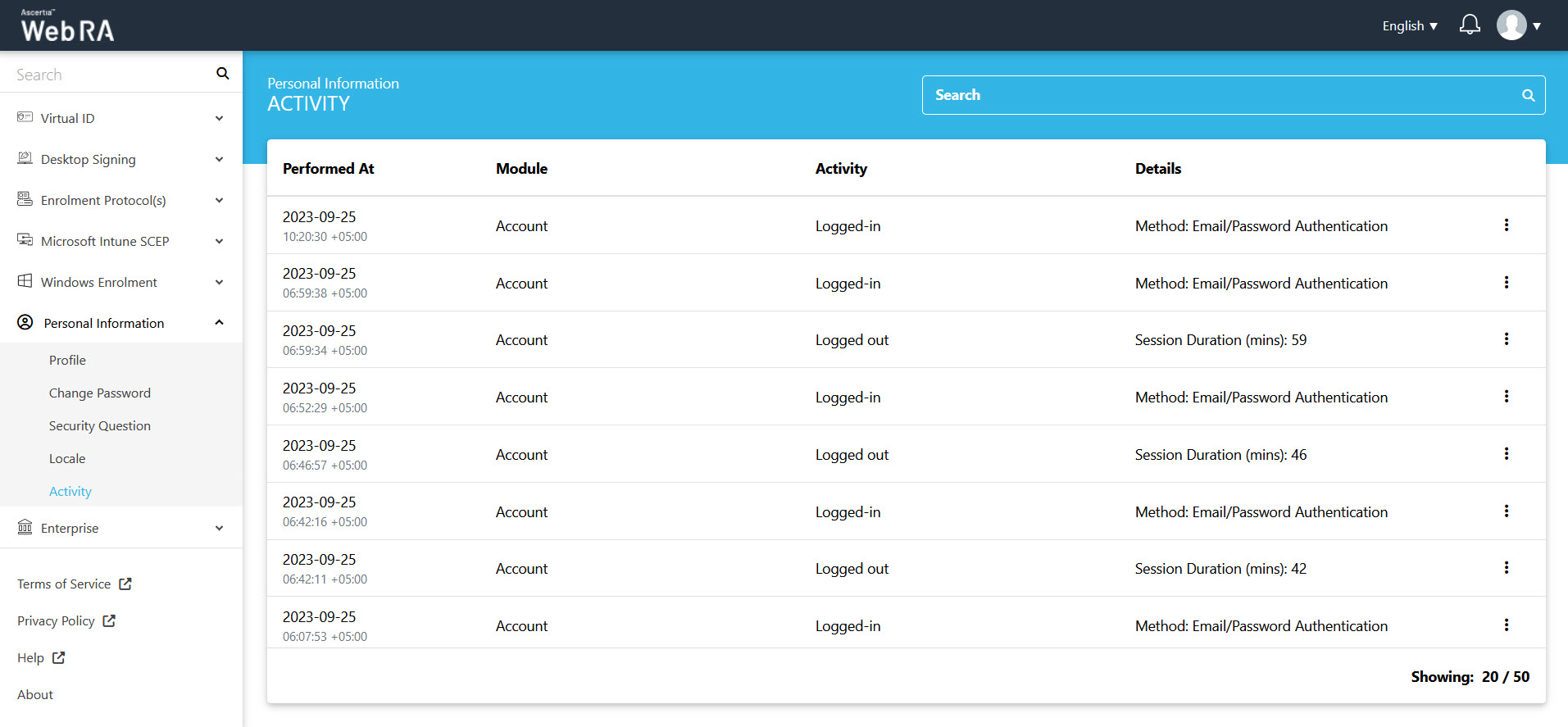Select Security Question in sidebar
This screenshot has height=727, width=1568.
(100, 425)
